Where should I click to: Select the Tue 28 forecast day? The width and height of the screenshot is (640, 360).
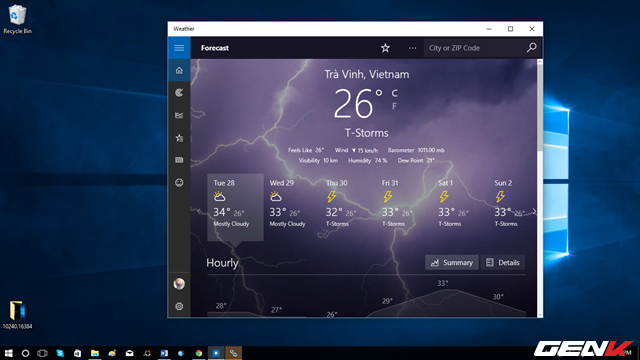235,207
